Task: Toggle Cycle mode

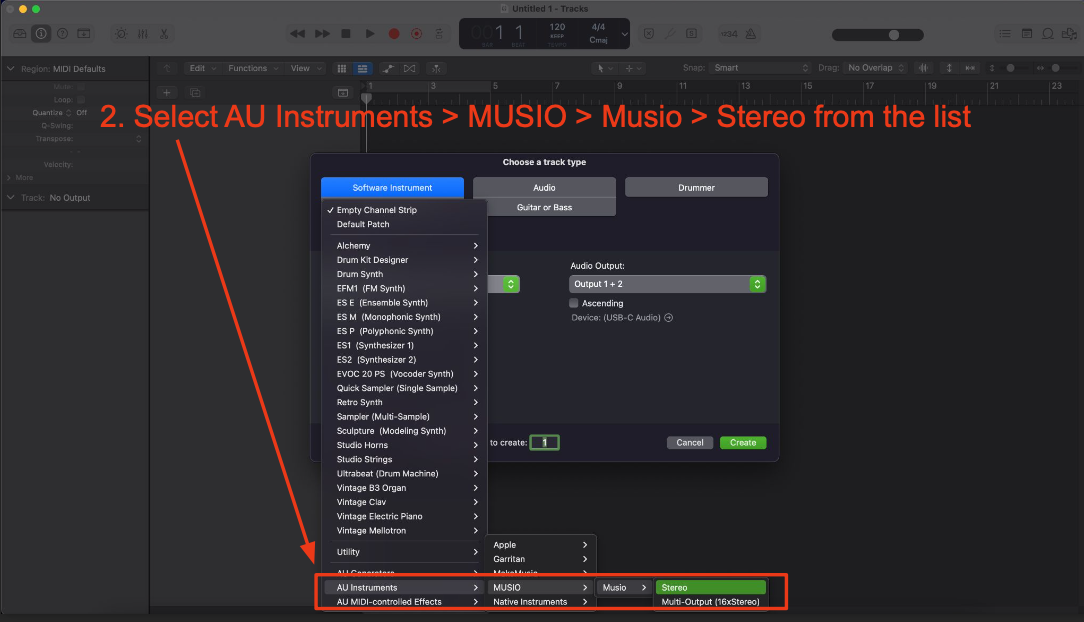Action: point(439,33)
